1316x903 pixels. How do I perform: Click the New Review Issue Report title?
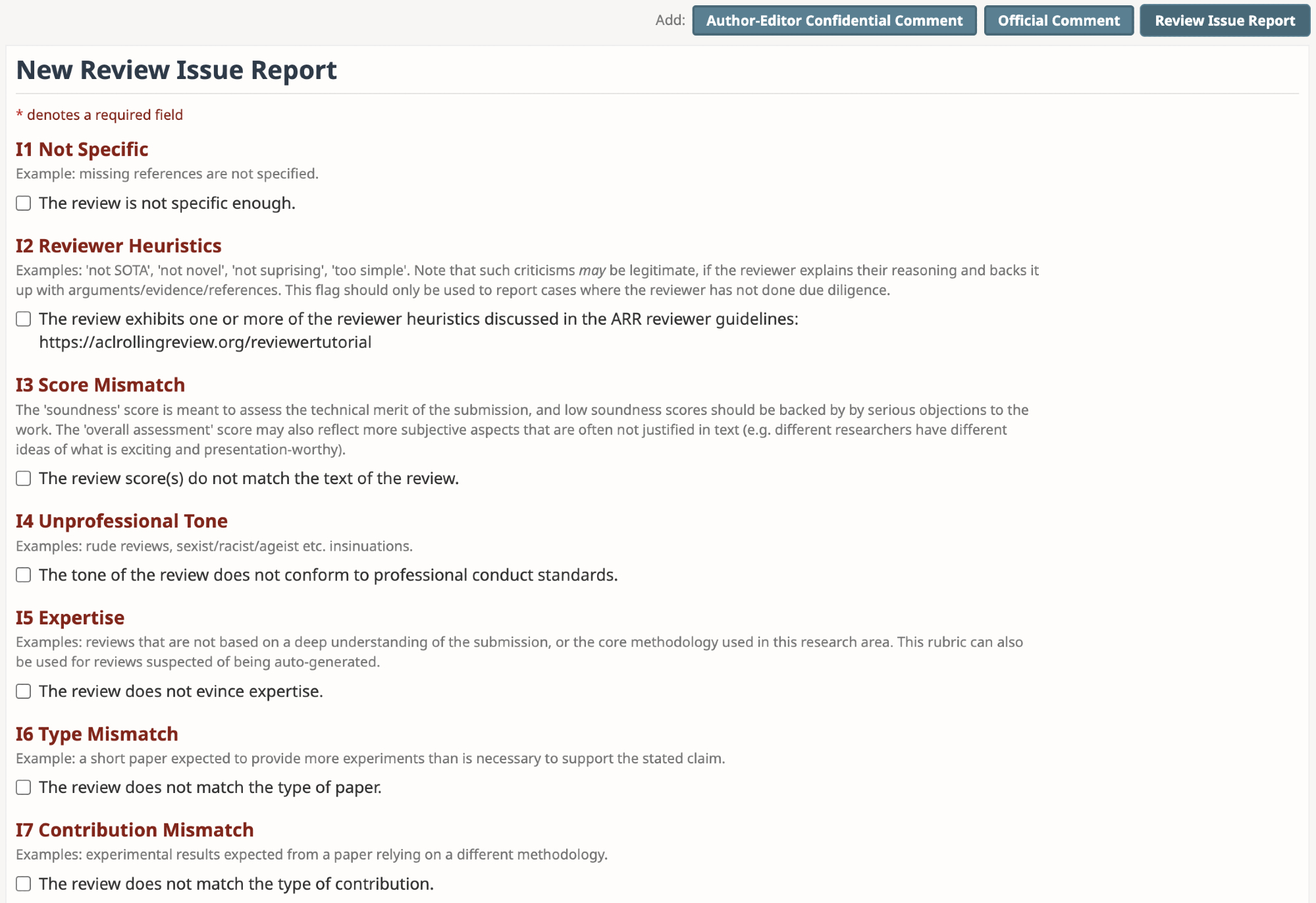click(x=176, y=70)
